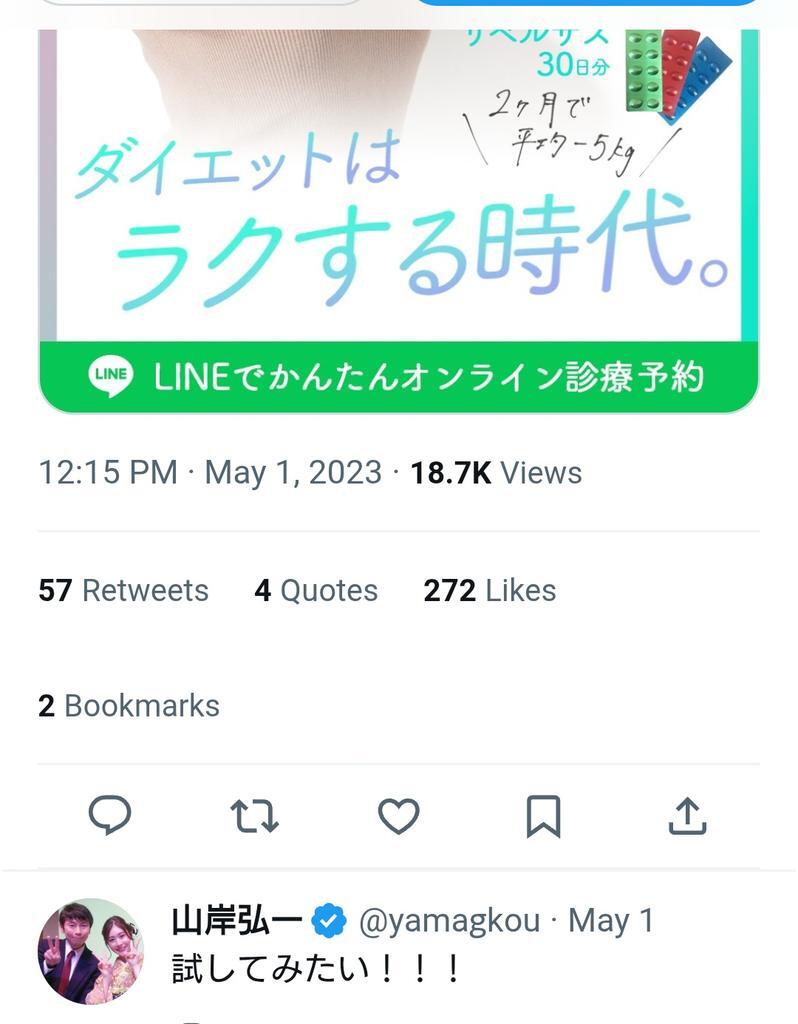Open the 2 Bookmarks count
The height and width of the screenshot is (1024, 798).
point(129,706)
